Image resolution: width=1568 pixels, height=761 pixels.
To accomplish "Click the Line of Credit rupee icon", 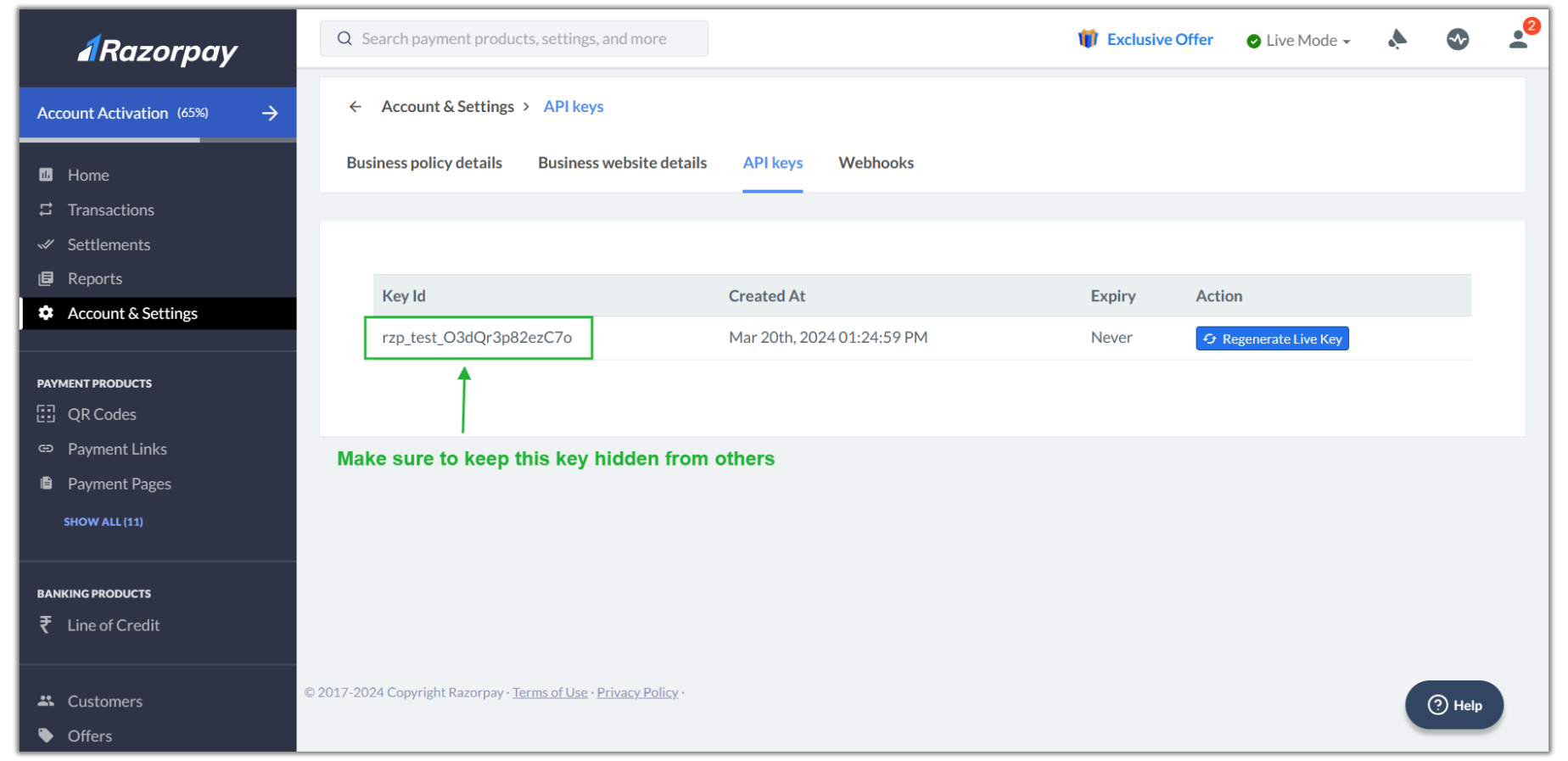I will pos(46,625).
